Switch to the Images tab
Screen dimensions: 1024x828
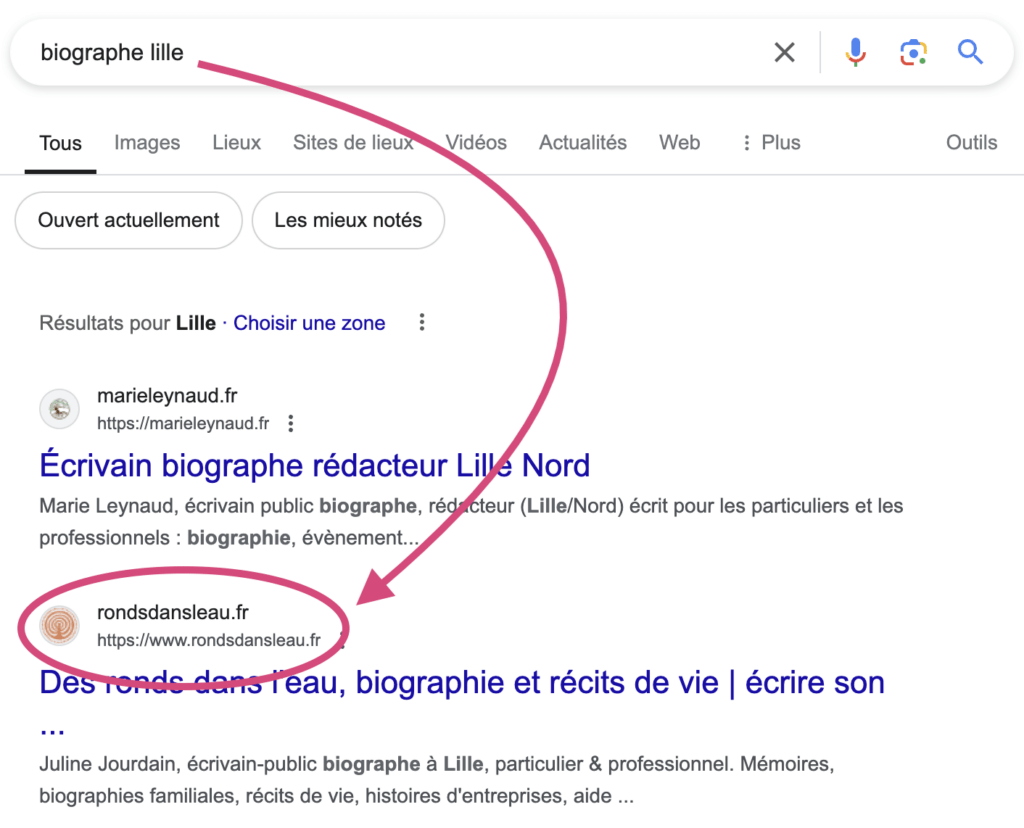[x=147, y=143]
